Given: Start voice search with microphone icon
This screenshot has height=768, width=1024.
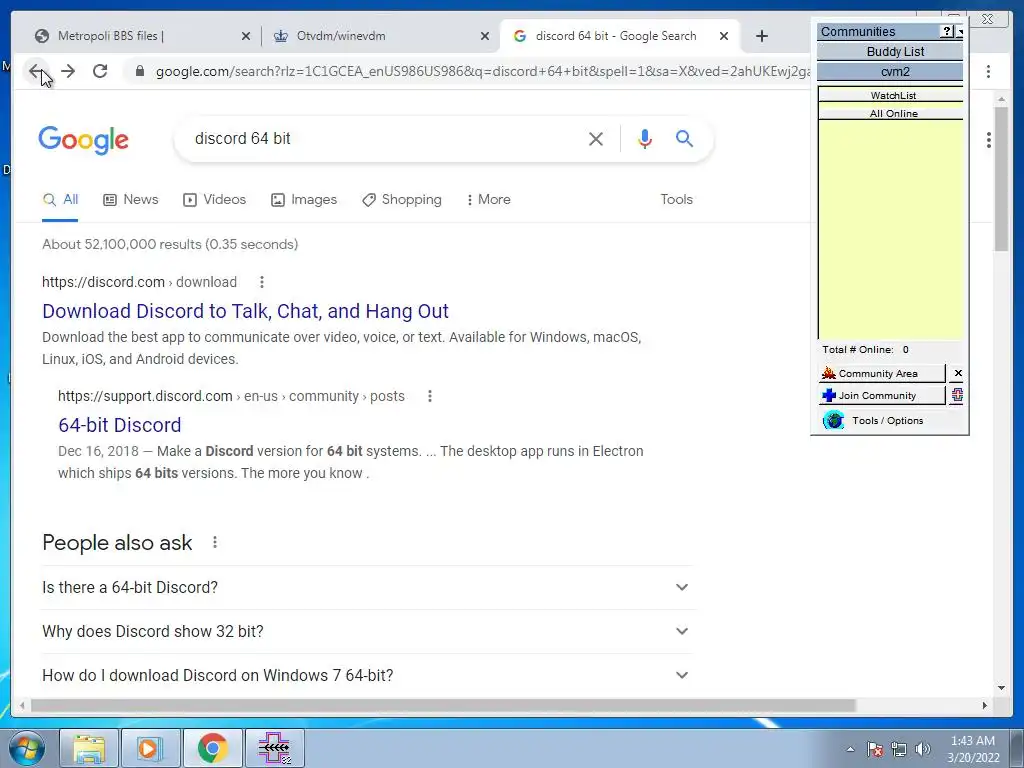Looking at the screenshot, I should pos(645,138).
